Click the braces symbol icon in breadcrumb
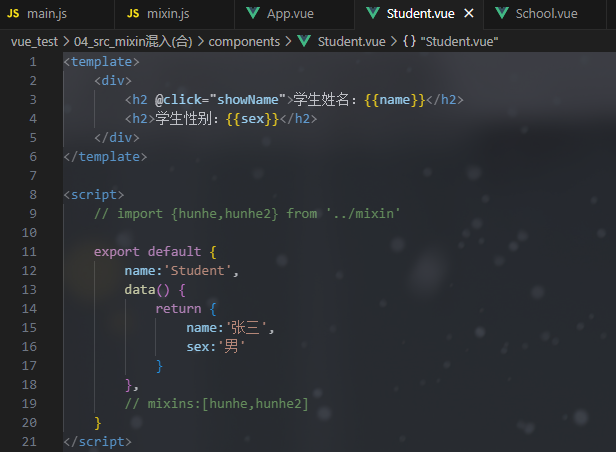Viewport: 616px width, 452px height. (x=409, y=41)
